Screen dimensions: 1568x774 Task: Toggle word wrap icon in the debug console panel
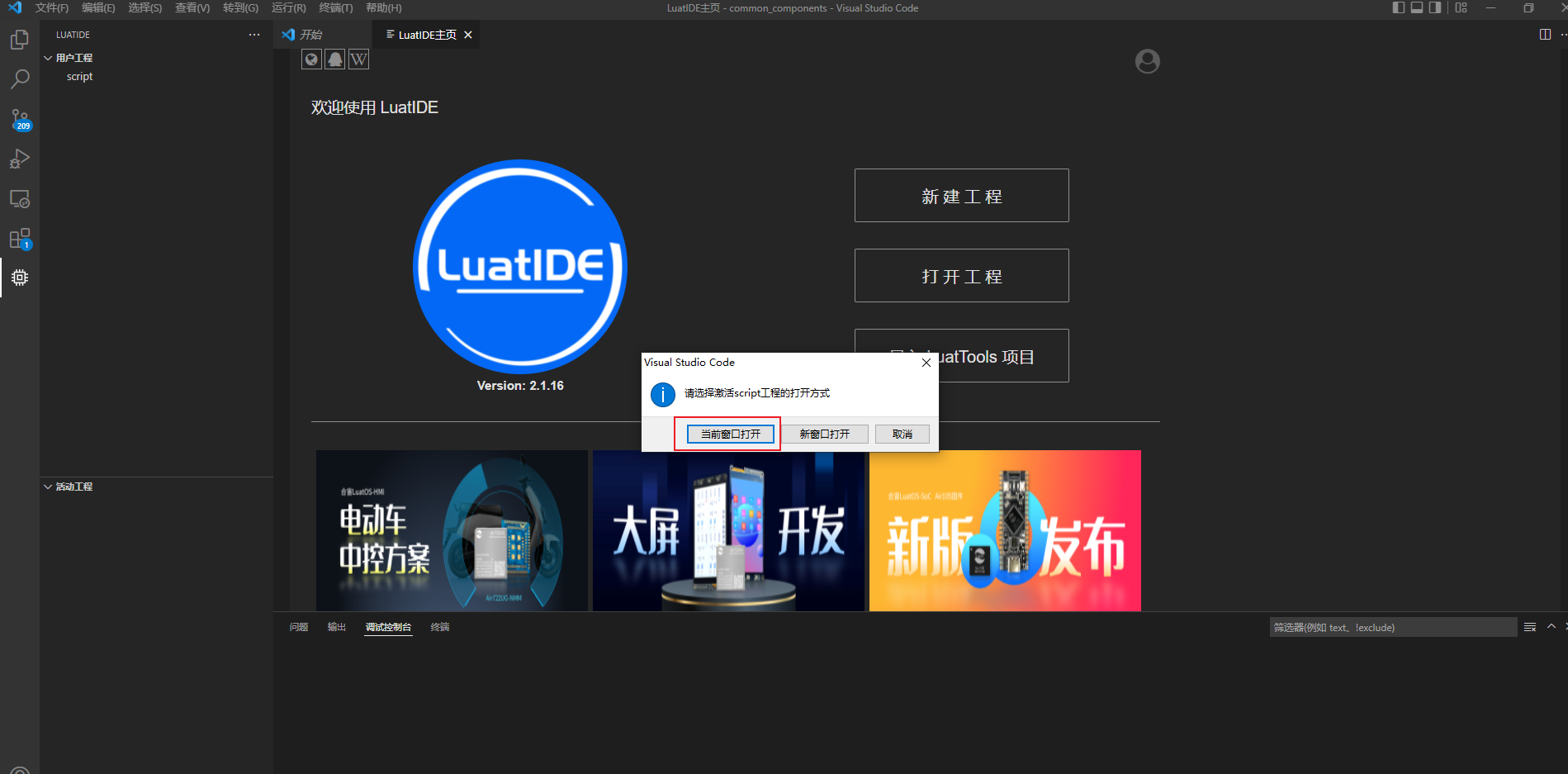pos(1530,627)
